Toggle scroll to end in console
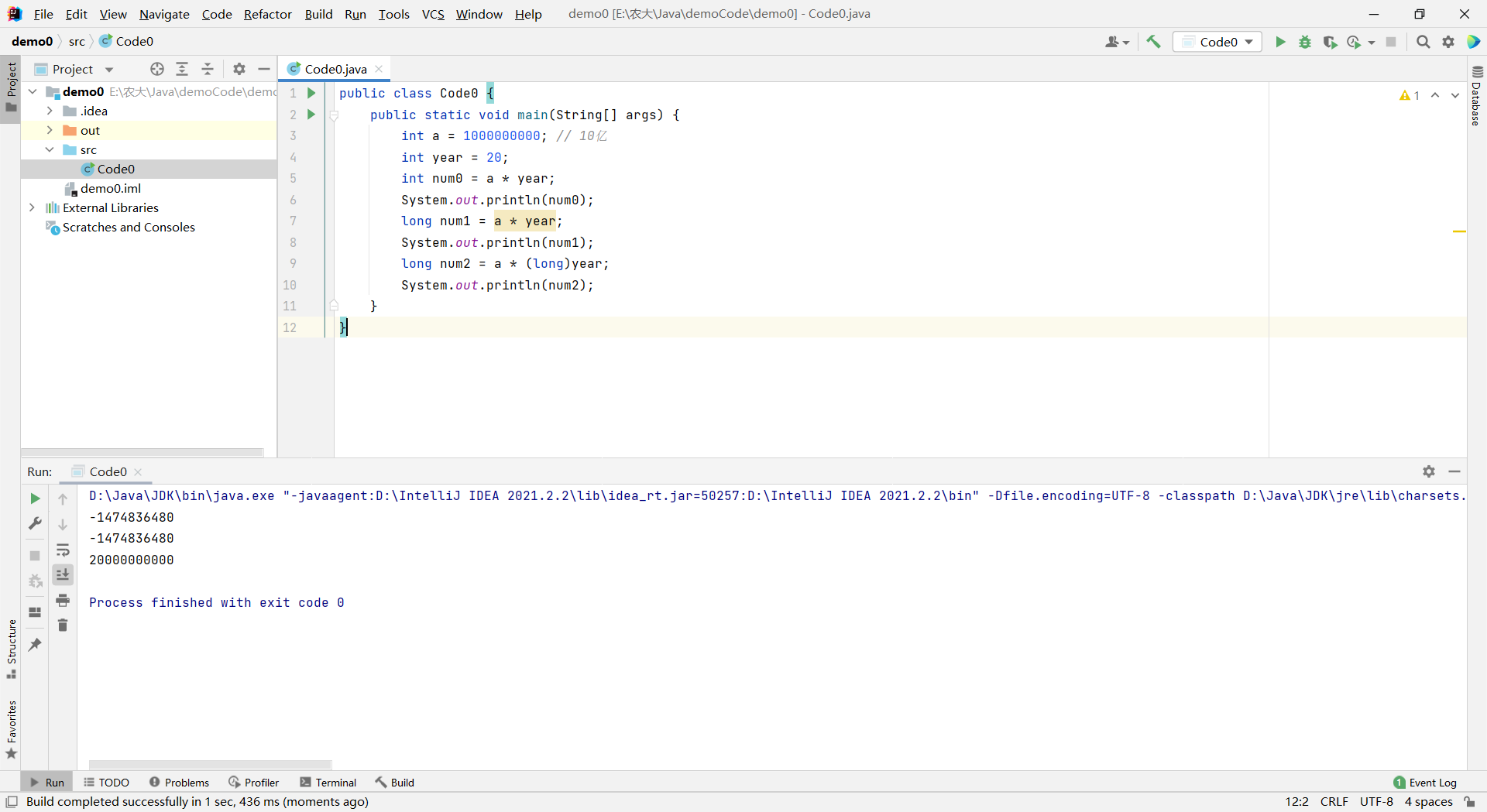The height and width of the screenshot is (812, 1487). [x=63, y=574]
